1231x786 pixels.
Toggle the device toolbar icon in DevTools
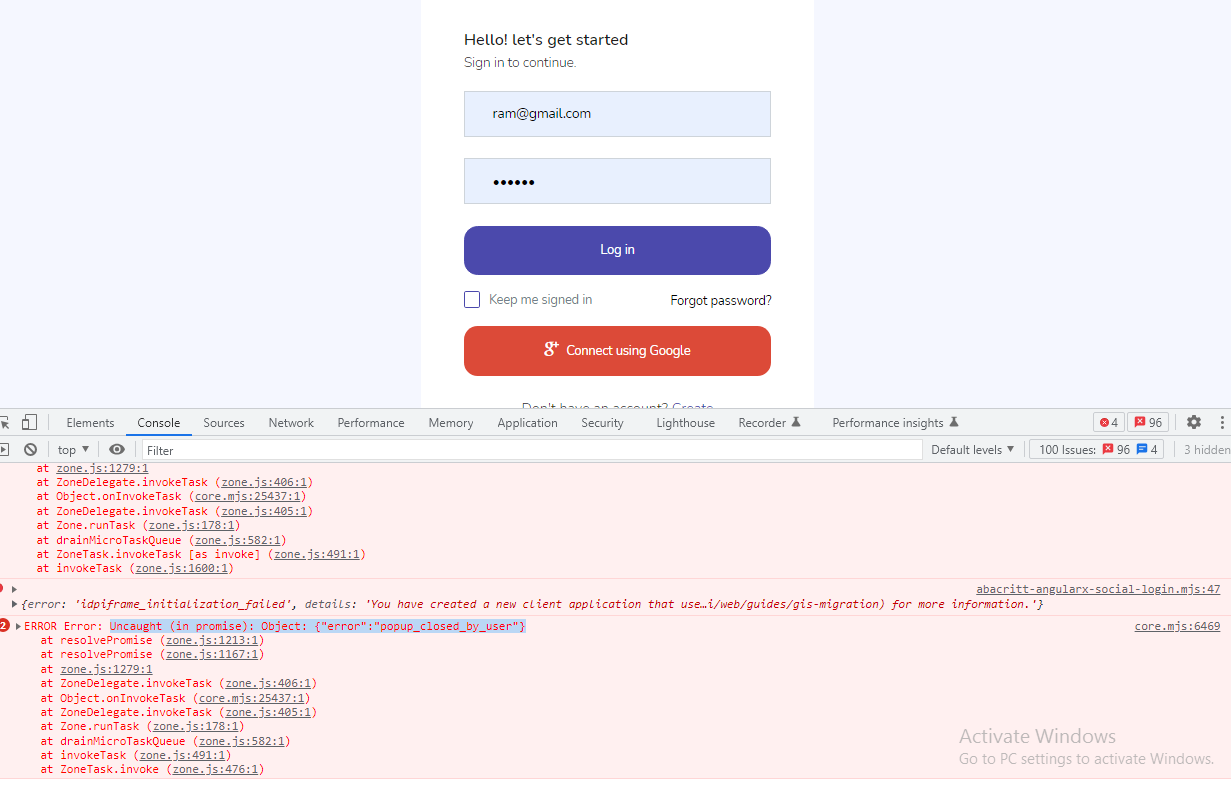pyautogui.click(x=30, y=422)
